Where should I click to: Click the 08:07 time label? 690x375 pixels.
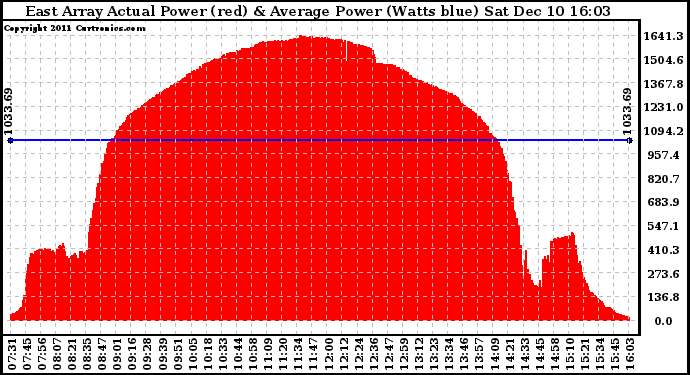[57, 354]
